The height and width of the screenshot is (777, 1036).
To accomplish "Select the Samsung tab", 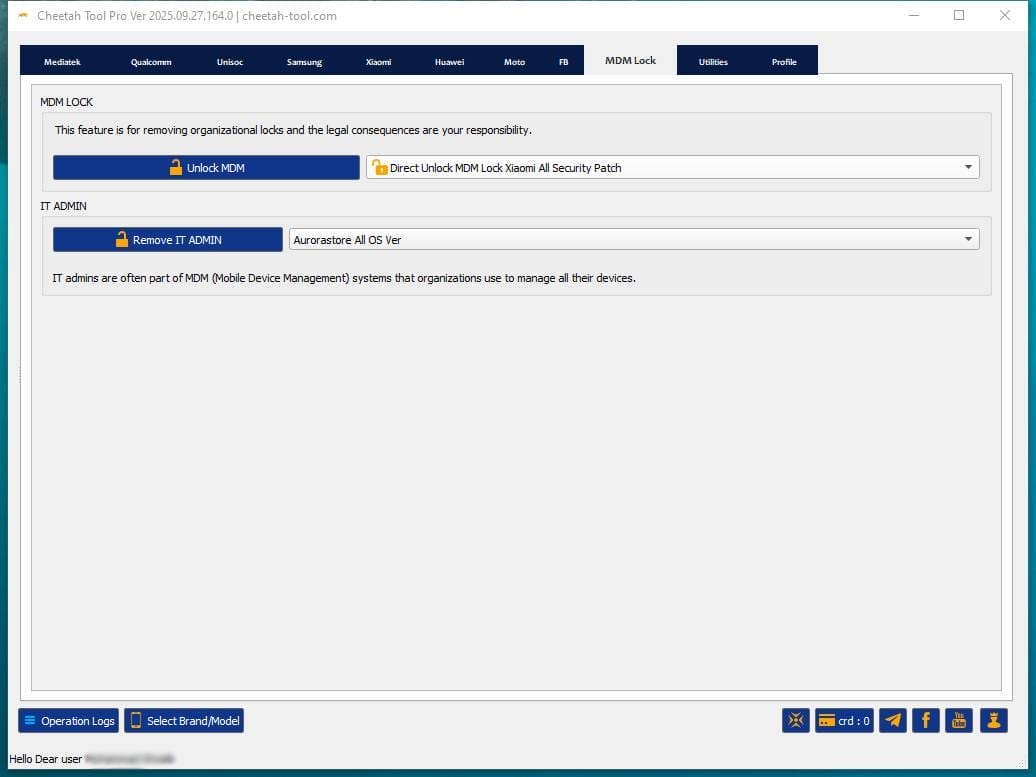I will point(304,61).
